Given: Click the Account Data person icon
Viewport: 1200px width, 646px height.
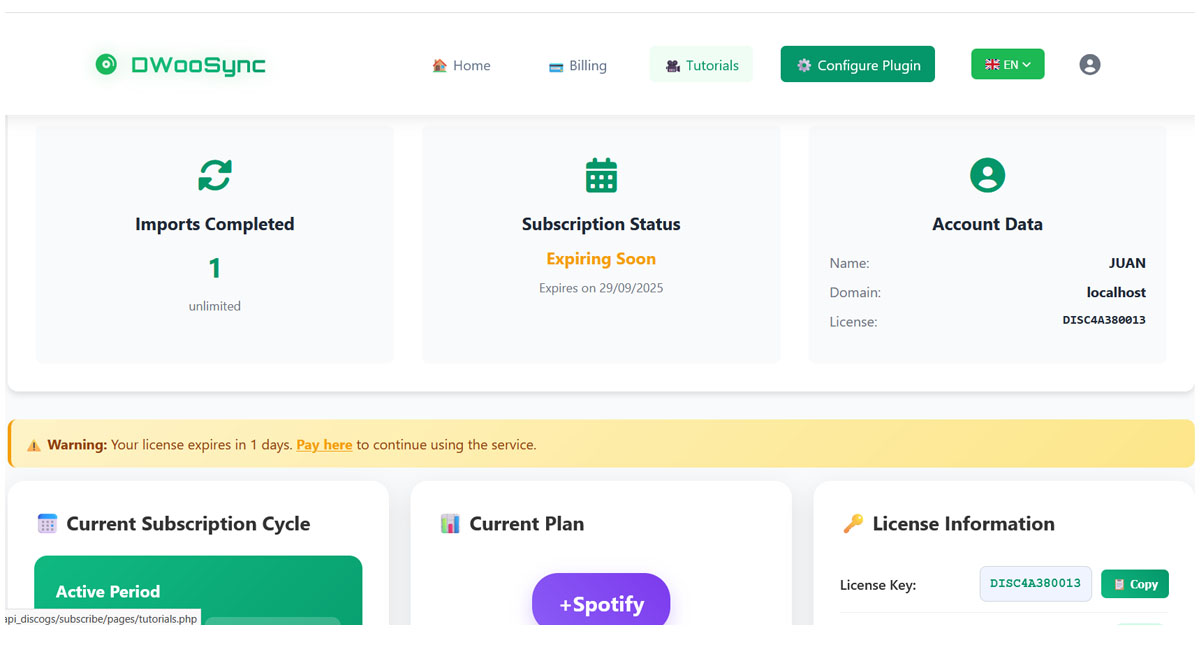Looking at the screenshot, I should [987, 176].
